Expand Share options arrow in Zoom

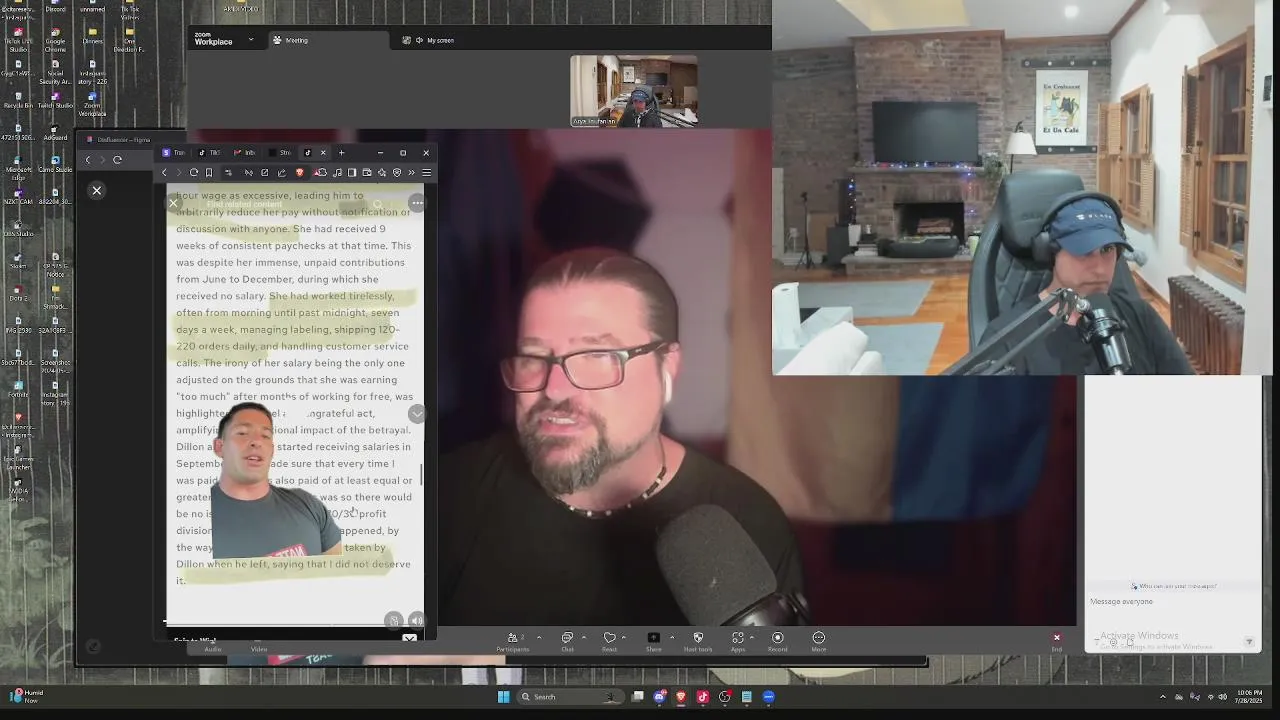click(x=671, y=637)
